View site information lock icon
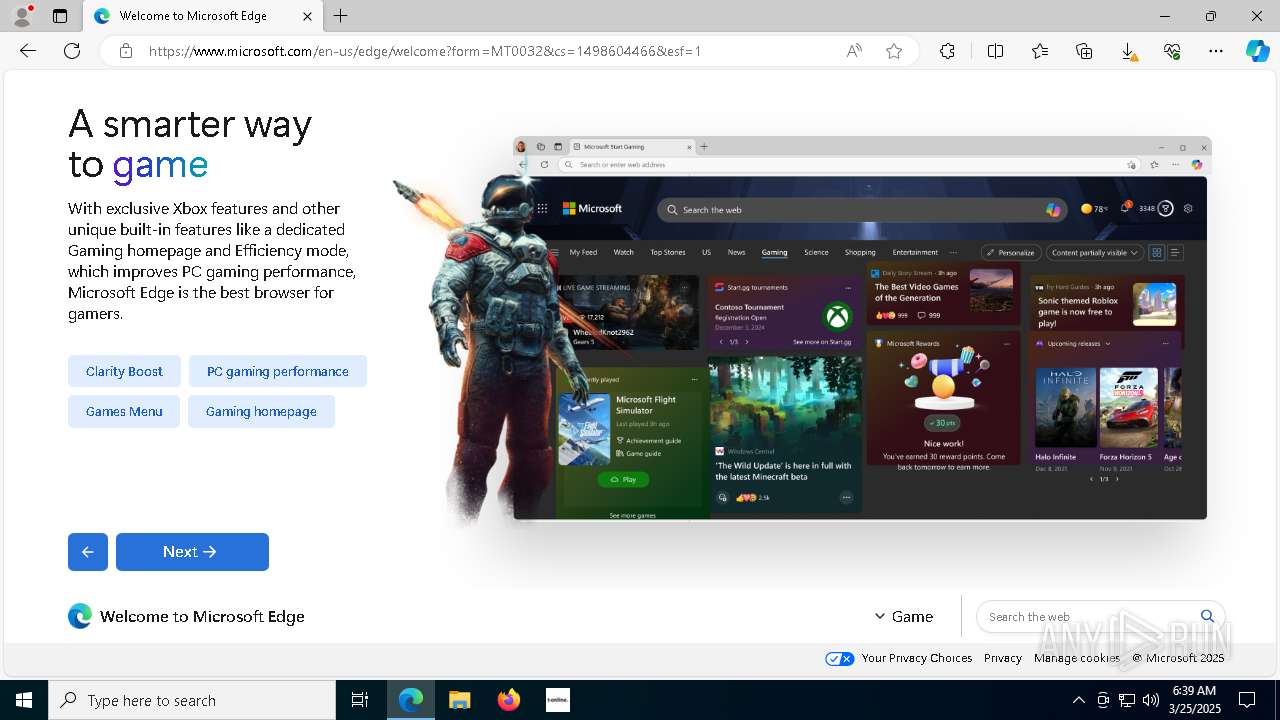 click(125, 51)
